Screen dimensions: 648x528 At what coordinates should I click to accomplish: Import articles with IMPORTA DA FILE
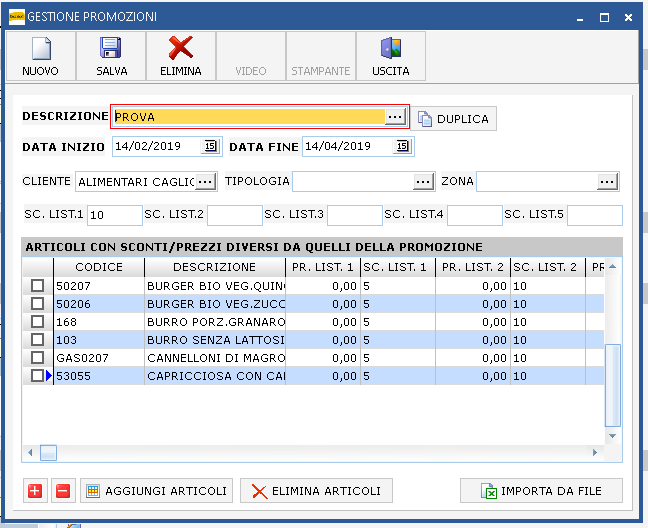click(541, 491)
